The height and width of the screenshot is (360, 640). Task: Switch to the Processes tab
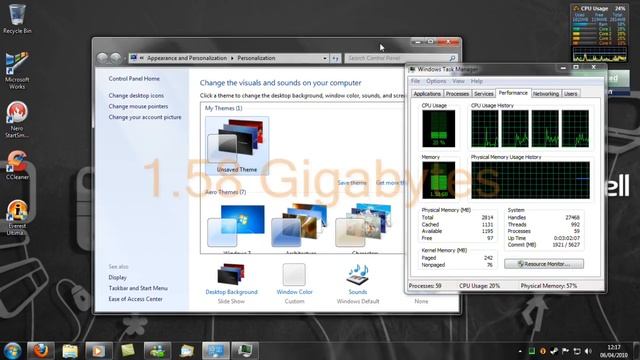457,94
